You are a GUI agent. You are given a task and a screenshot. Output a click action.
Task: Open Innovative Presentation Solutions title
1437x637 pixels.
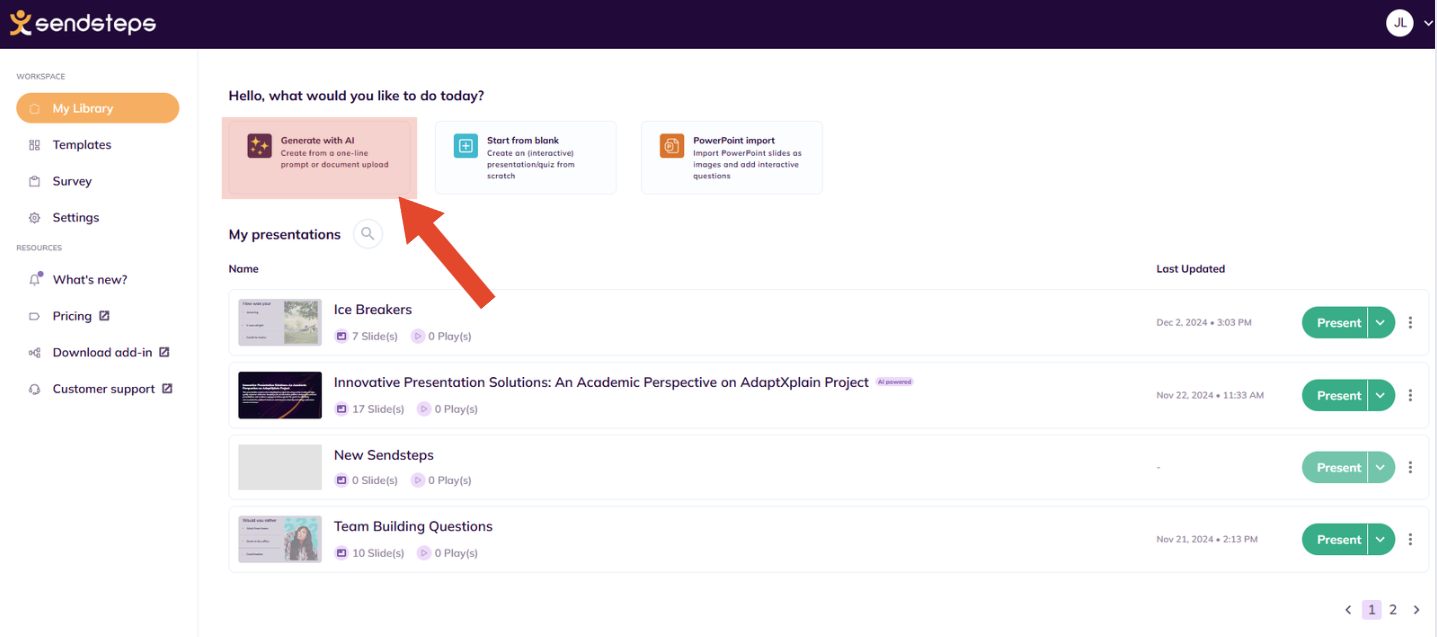pyautogui.click(x=601, y=382)
